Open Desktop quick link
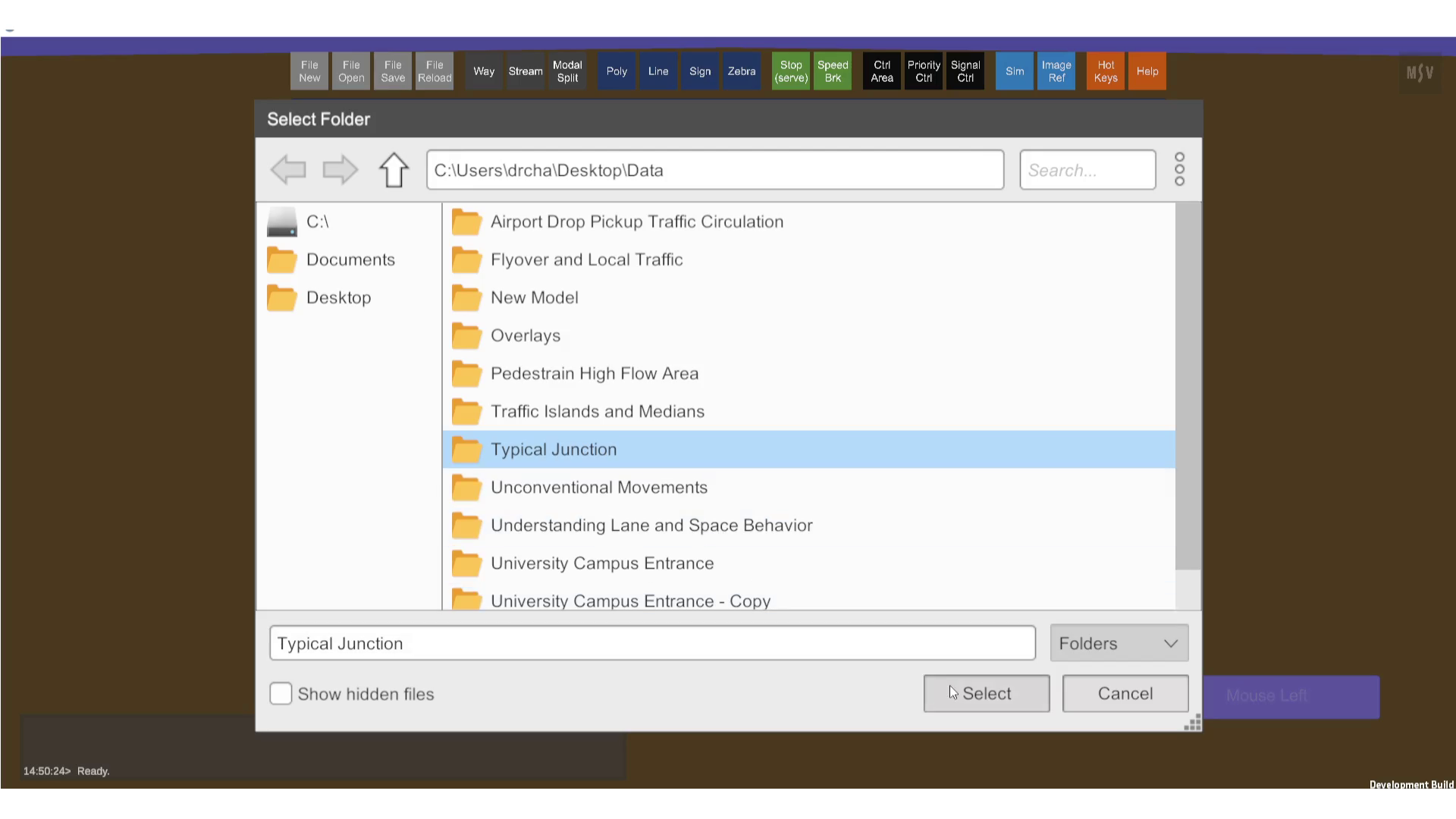 [x=338, y=298]
